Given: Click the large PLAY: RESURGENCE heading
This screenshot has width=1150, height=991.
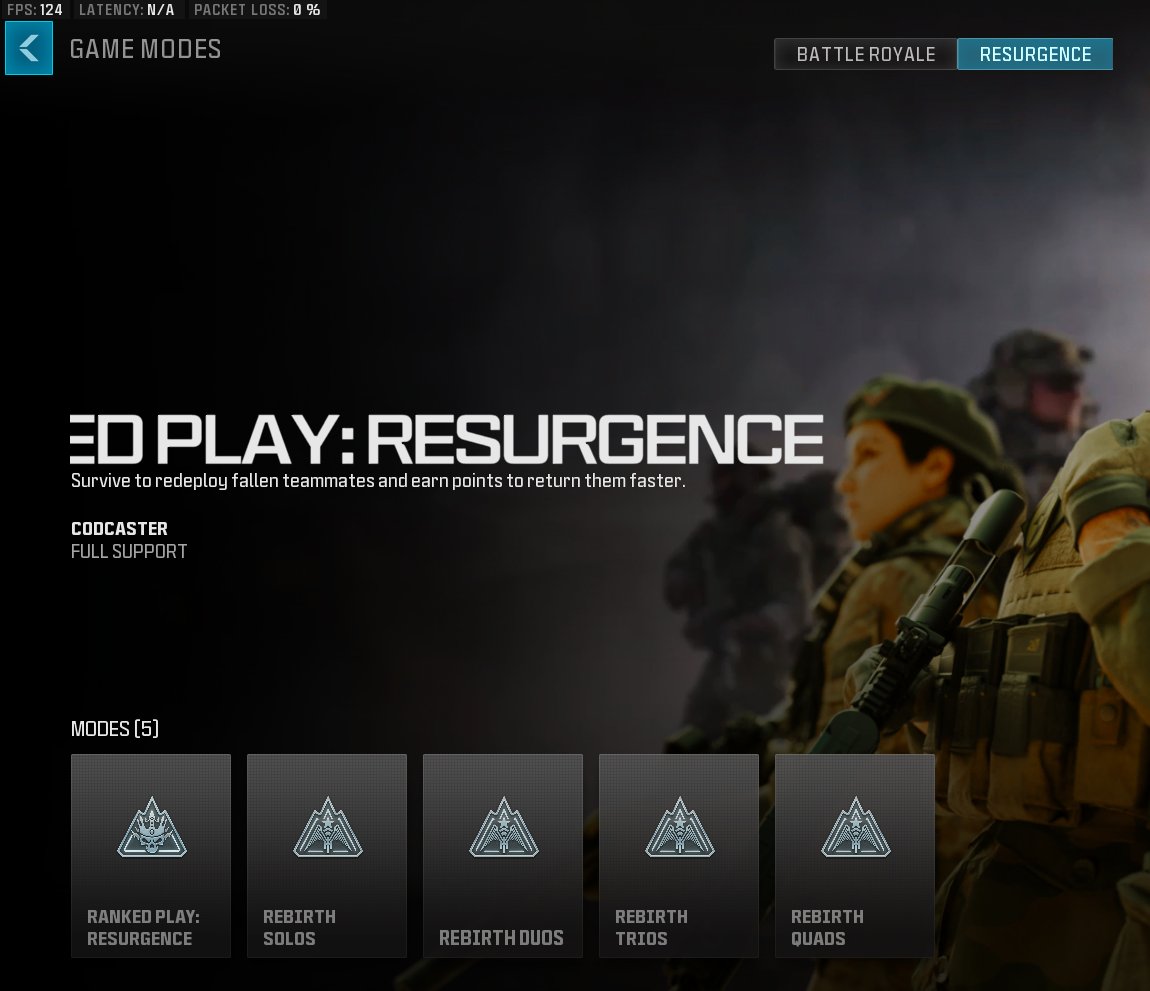Looking at the screenshot, I should pyautogui.click(x=447, y=439).
